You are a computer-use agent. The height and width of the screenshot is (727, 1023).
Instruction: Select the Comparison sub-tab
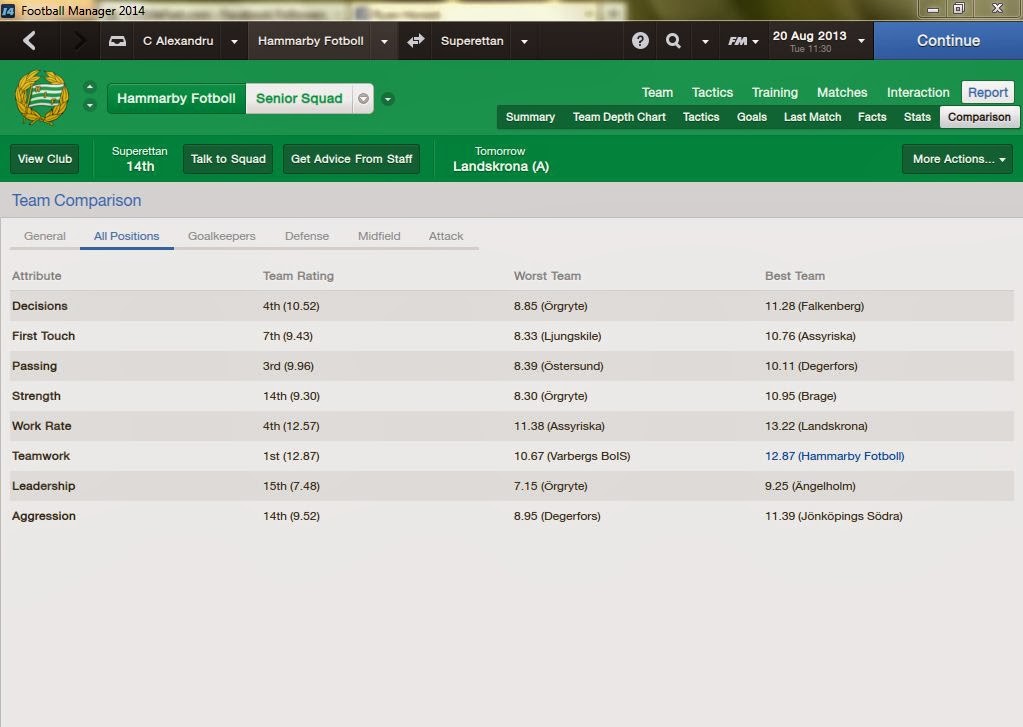click(x=979, y=117)
